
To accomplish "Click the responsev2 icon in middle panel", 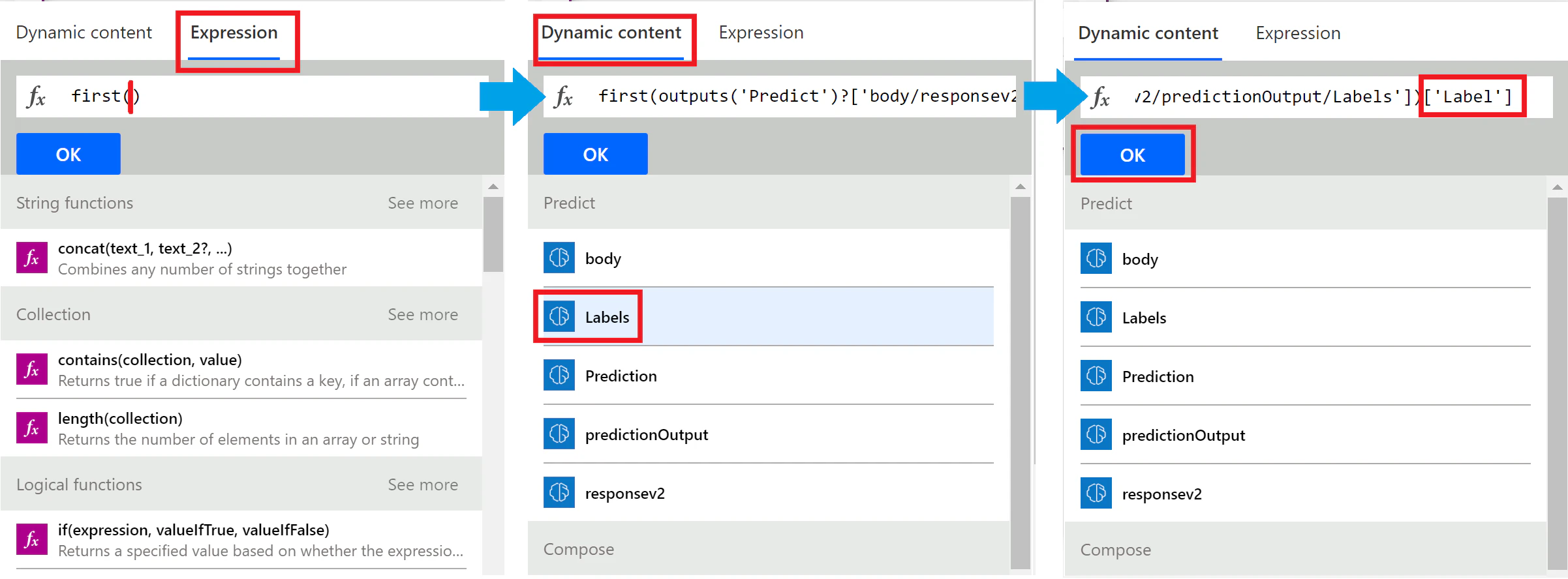I will [559, 492].
